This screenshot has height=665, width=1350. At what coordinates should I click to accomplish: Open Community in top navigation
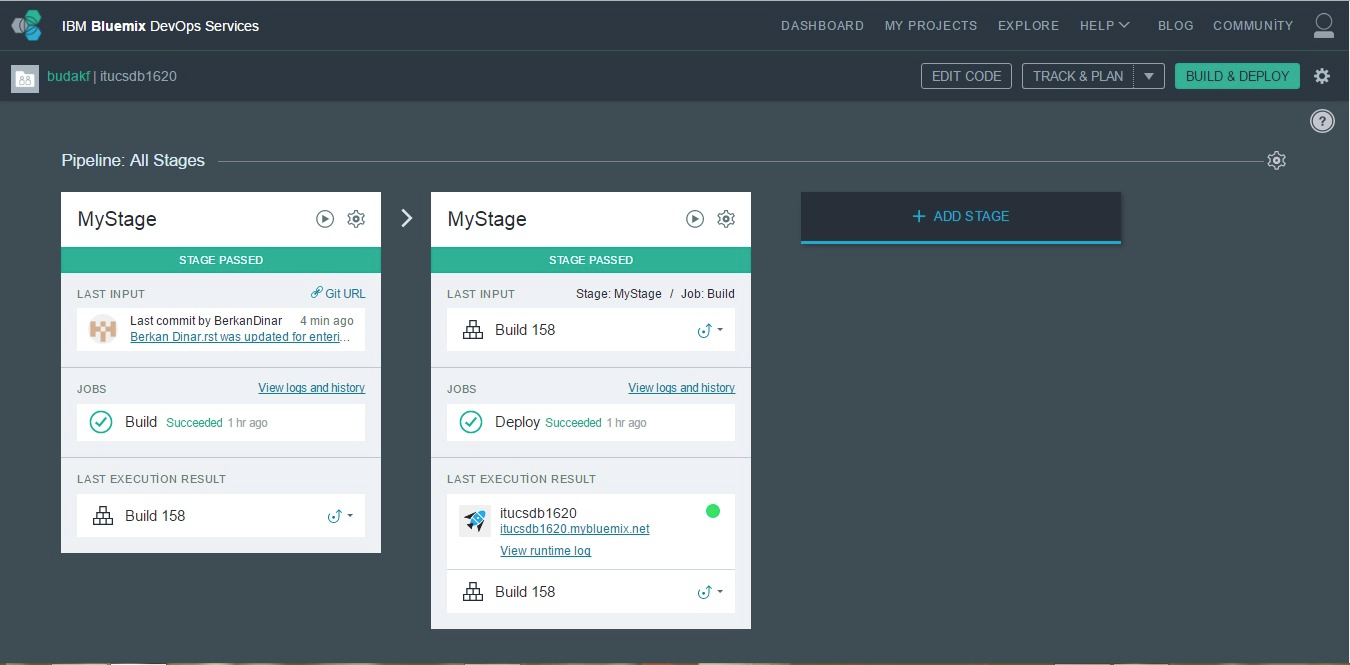1253,26
